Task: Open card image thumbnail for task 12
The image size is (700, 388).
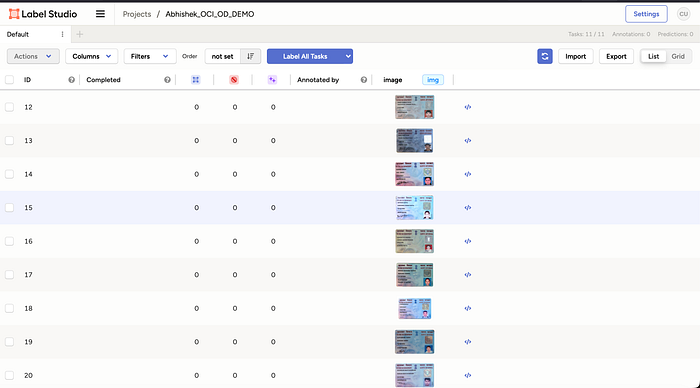Action: 414,107
